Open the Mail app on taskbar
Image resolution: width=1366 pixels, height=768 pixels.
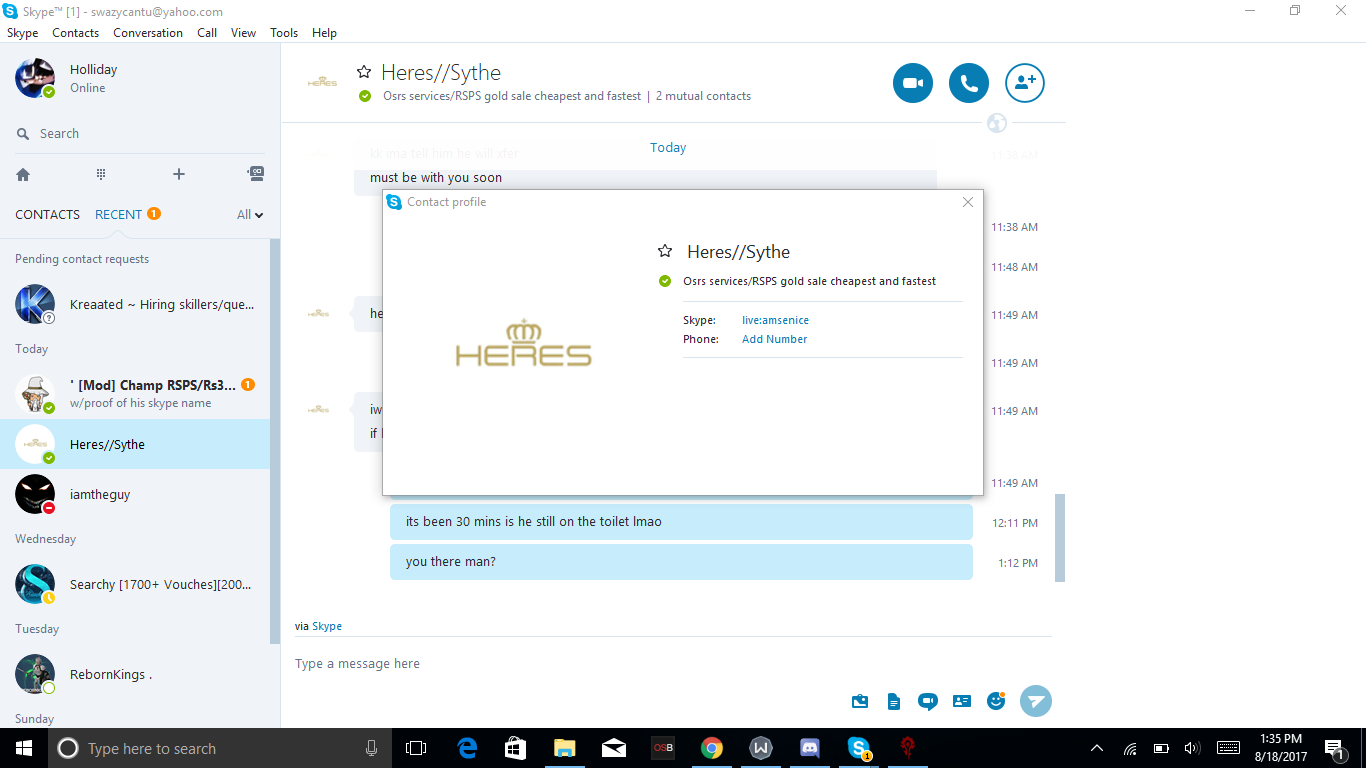point(614,748)
